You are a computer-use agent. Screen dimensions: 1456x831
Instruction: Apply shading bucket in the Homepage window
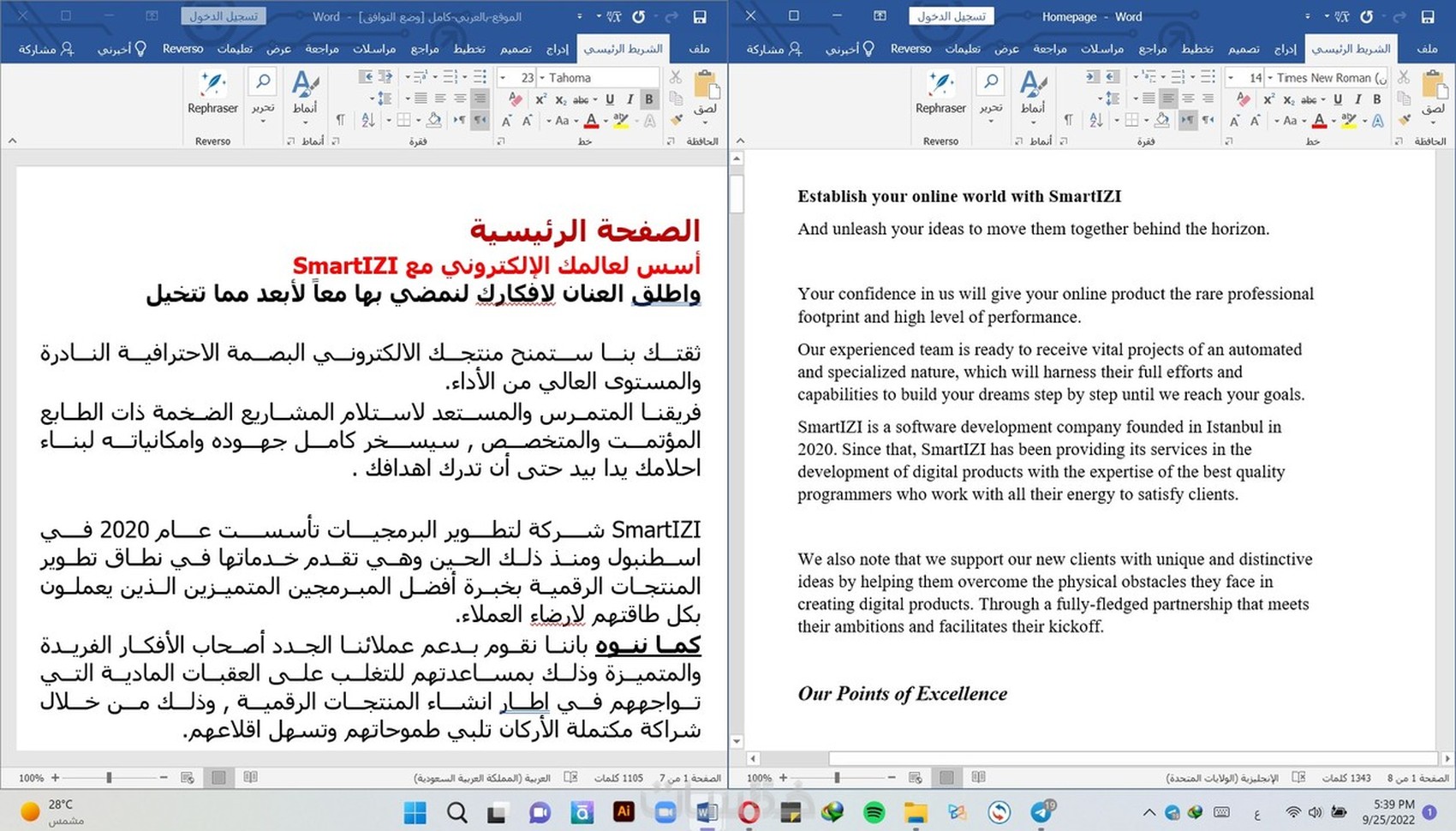[x=1162, y=121]
